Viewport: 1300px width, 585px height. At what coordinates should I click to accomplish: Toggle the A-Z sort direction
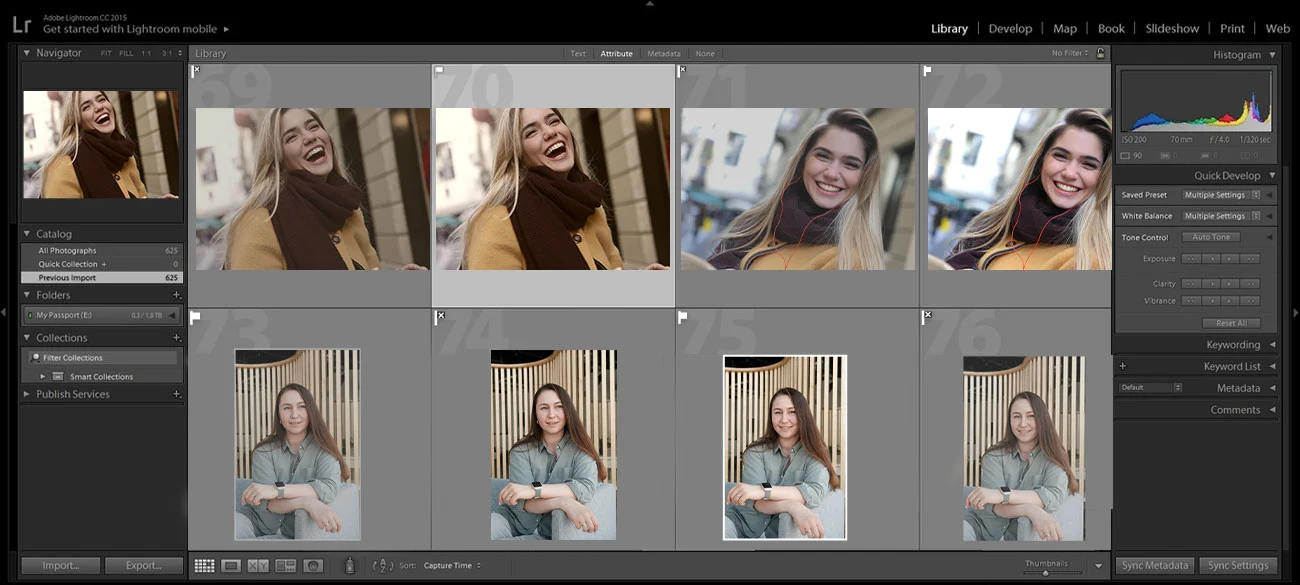coord(383,565)
